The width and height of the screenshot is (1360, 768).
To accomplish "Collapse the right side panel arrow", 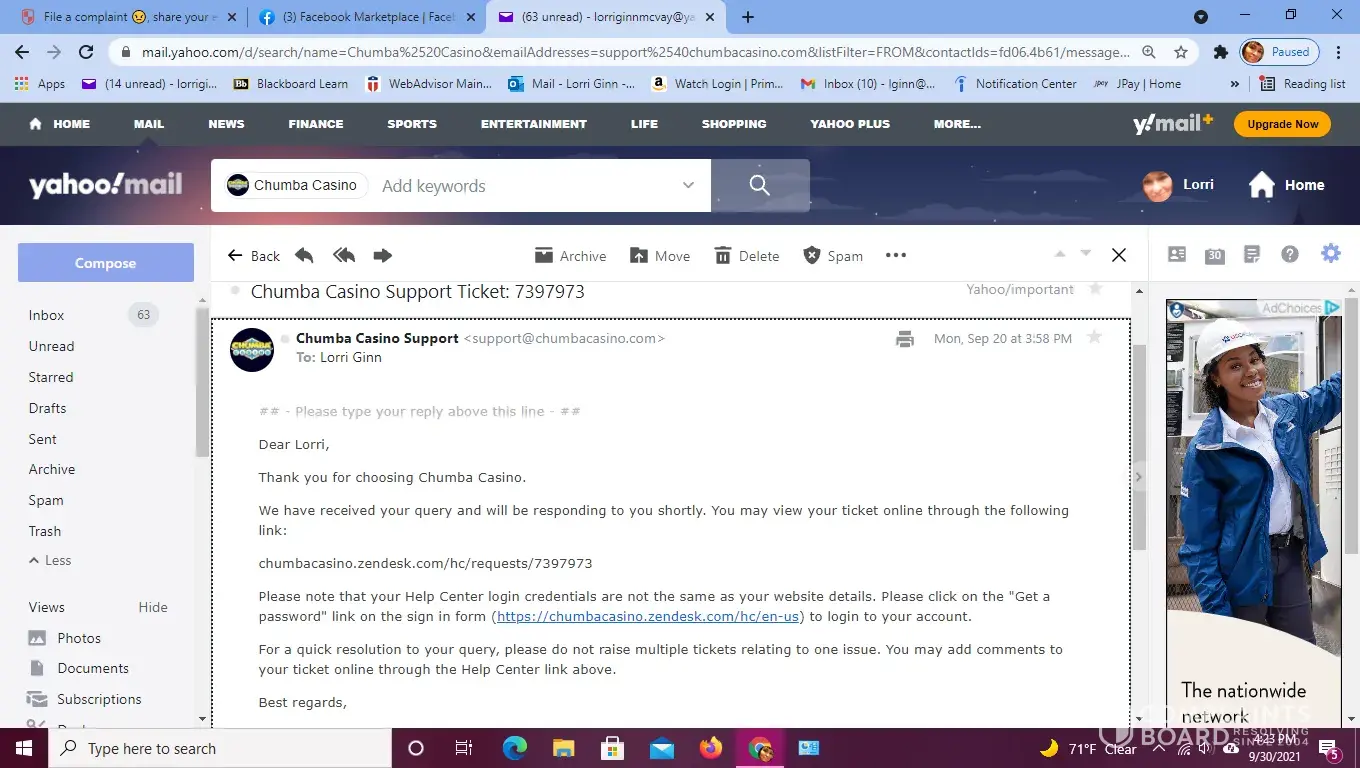I will (1138, 477).
